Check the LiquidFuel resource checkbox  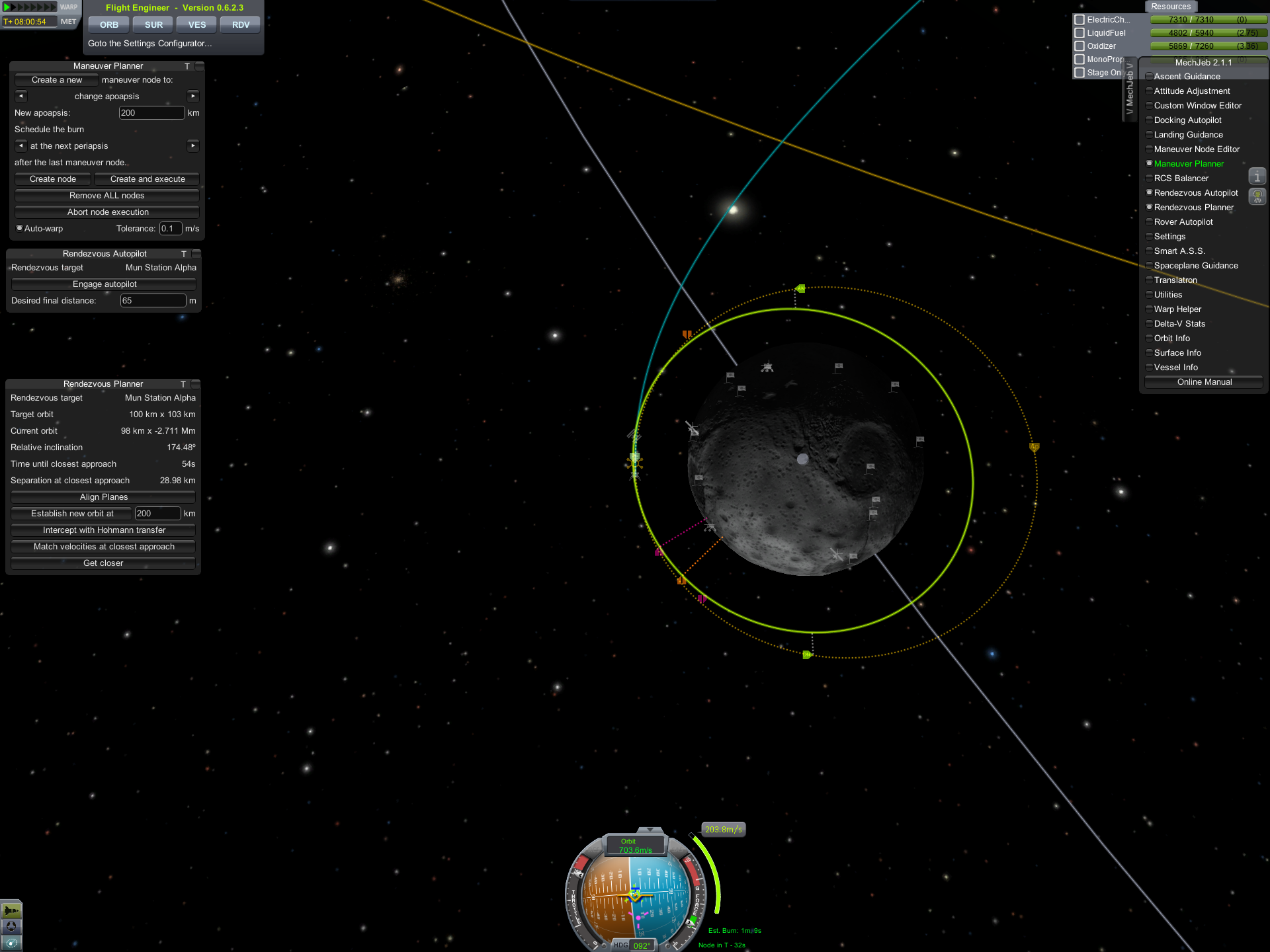click(1079, 33)
